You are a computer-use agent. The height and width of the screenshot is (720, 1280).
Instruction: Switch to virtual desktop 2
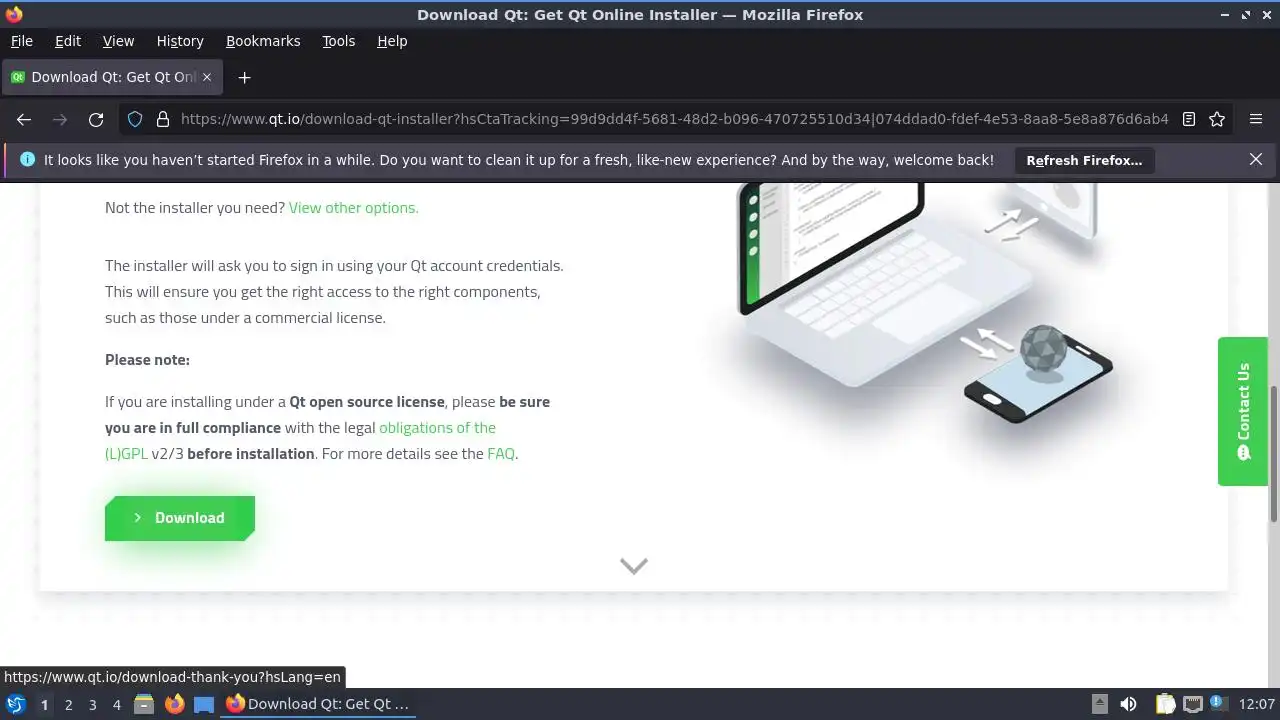68,704
